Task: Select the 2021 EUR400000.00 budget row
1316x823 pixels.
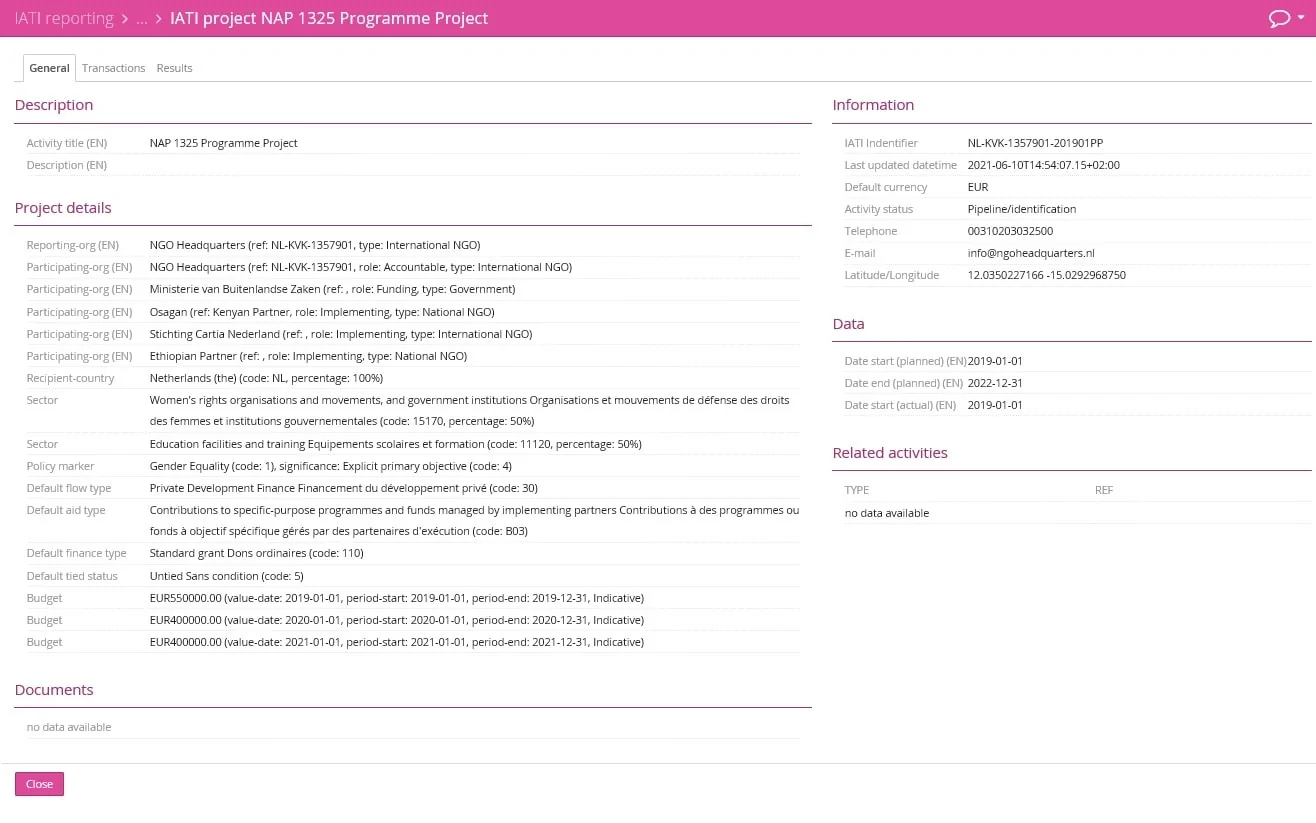Action: pyautogui.click(x=413, y=642)
